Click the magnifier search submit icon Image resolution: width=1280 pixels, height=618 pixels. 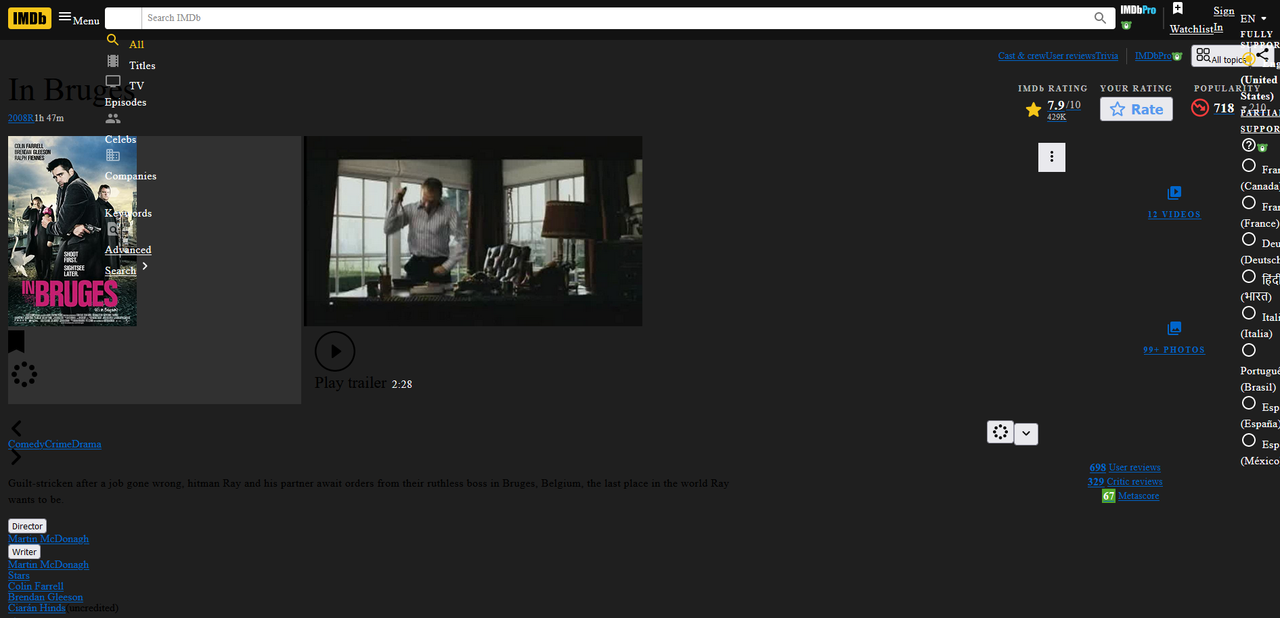[1101, 18]
